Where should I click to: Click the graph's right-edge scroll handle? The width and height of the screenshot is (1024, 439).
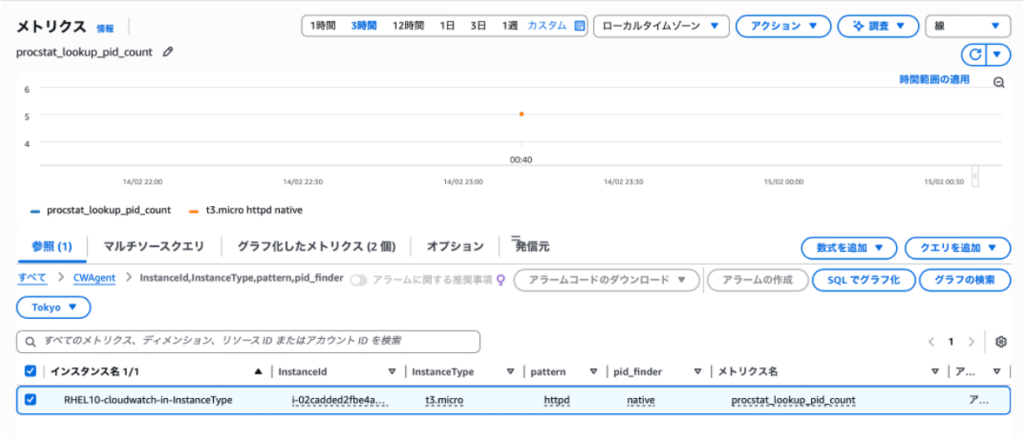pos(976,176)
